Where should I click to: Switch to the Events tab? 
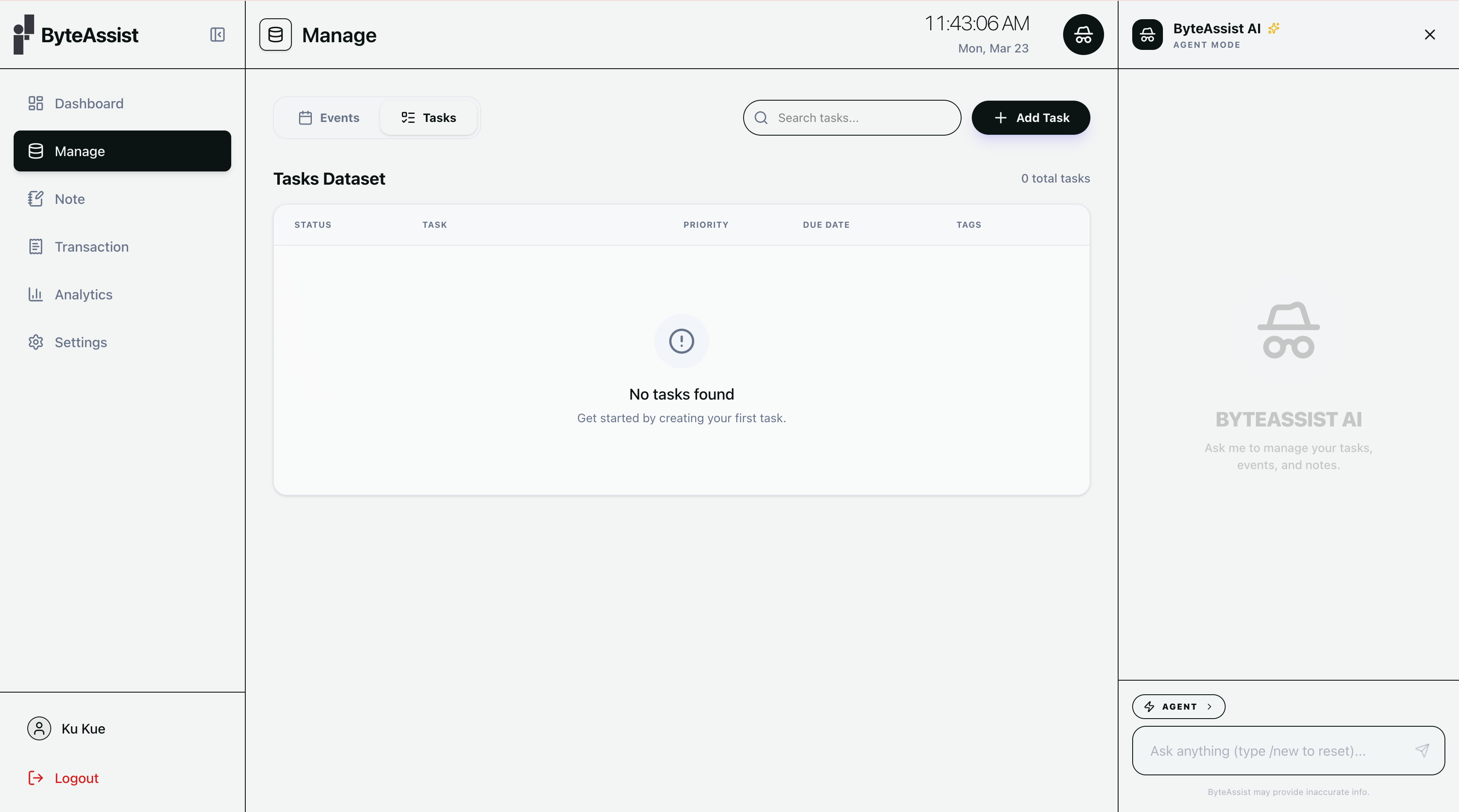pos(328,118)
